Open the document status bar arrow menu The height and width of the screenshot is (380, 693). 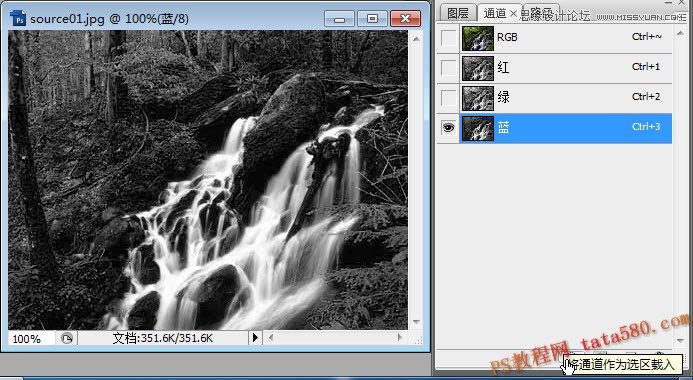(x=255, y=338)
